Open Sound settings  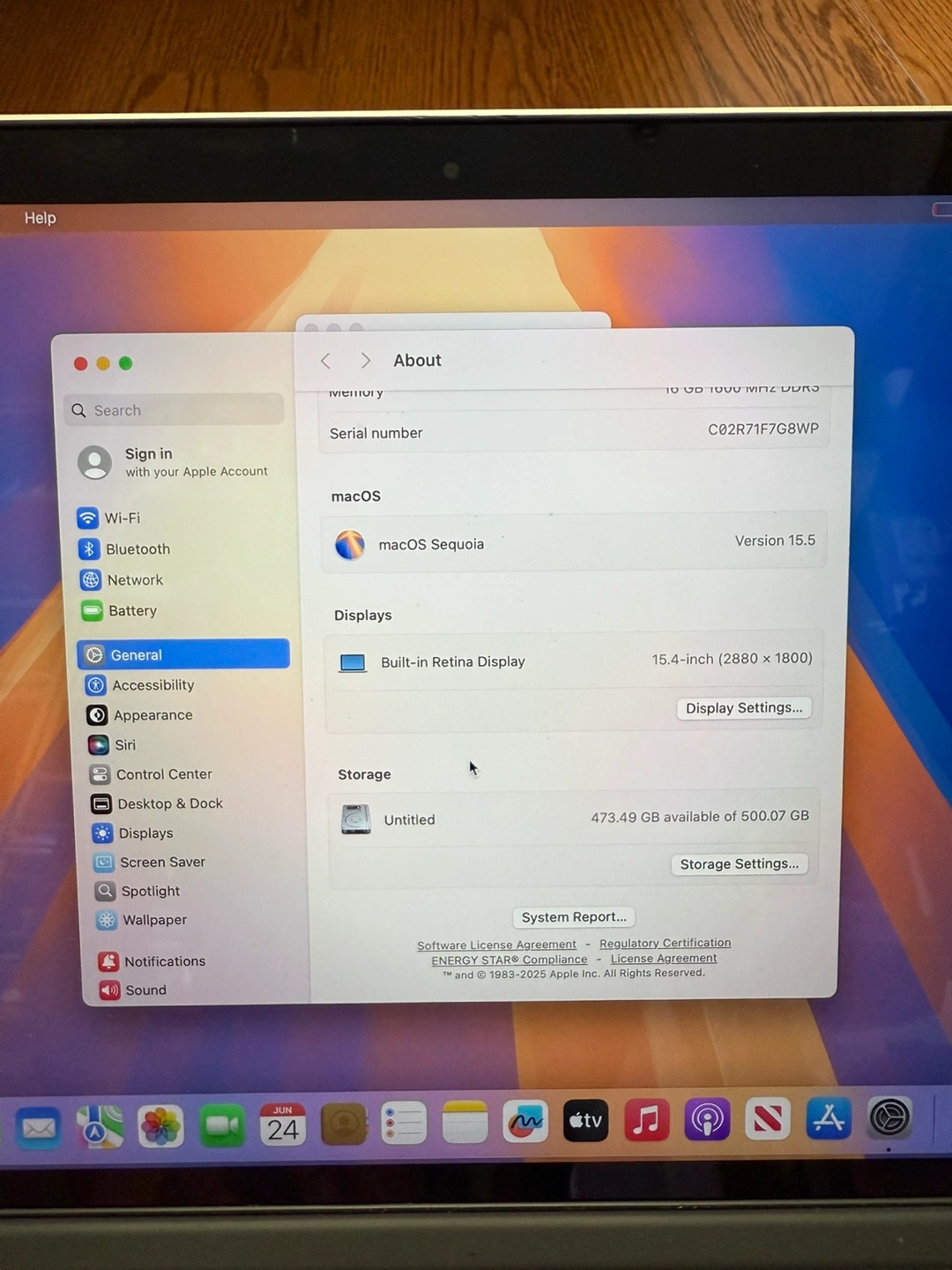(x=133, y=990)
